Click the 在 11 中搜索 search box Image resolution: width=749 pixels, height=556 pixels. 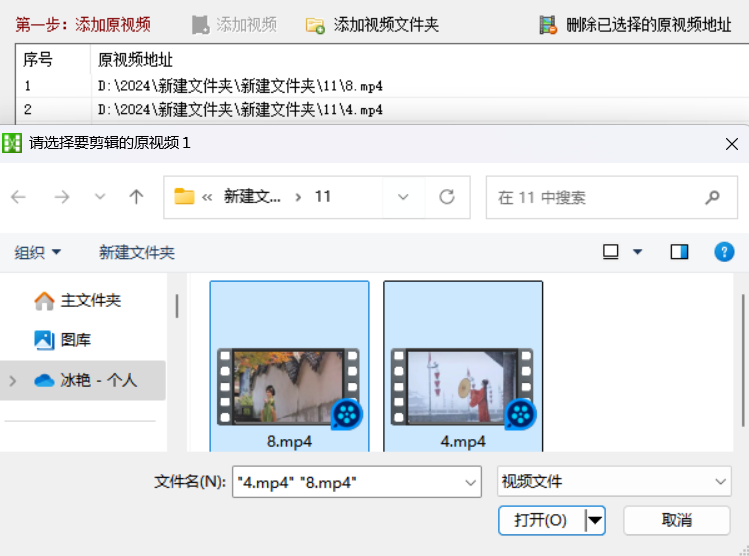[x=611, y=197]
